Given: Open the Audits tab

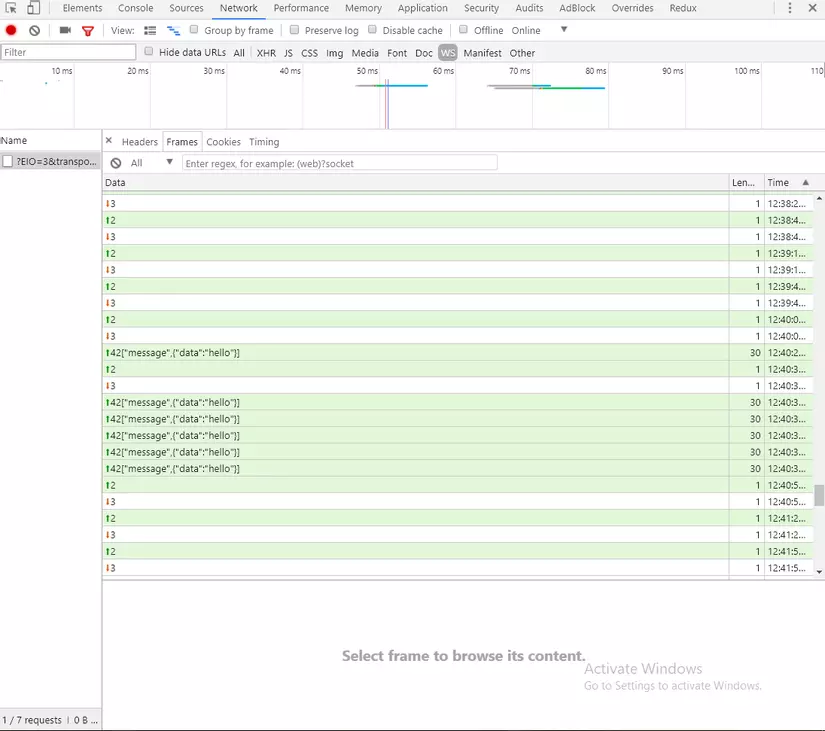Looking at the screenshot, I should (x=529, y=8).
